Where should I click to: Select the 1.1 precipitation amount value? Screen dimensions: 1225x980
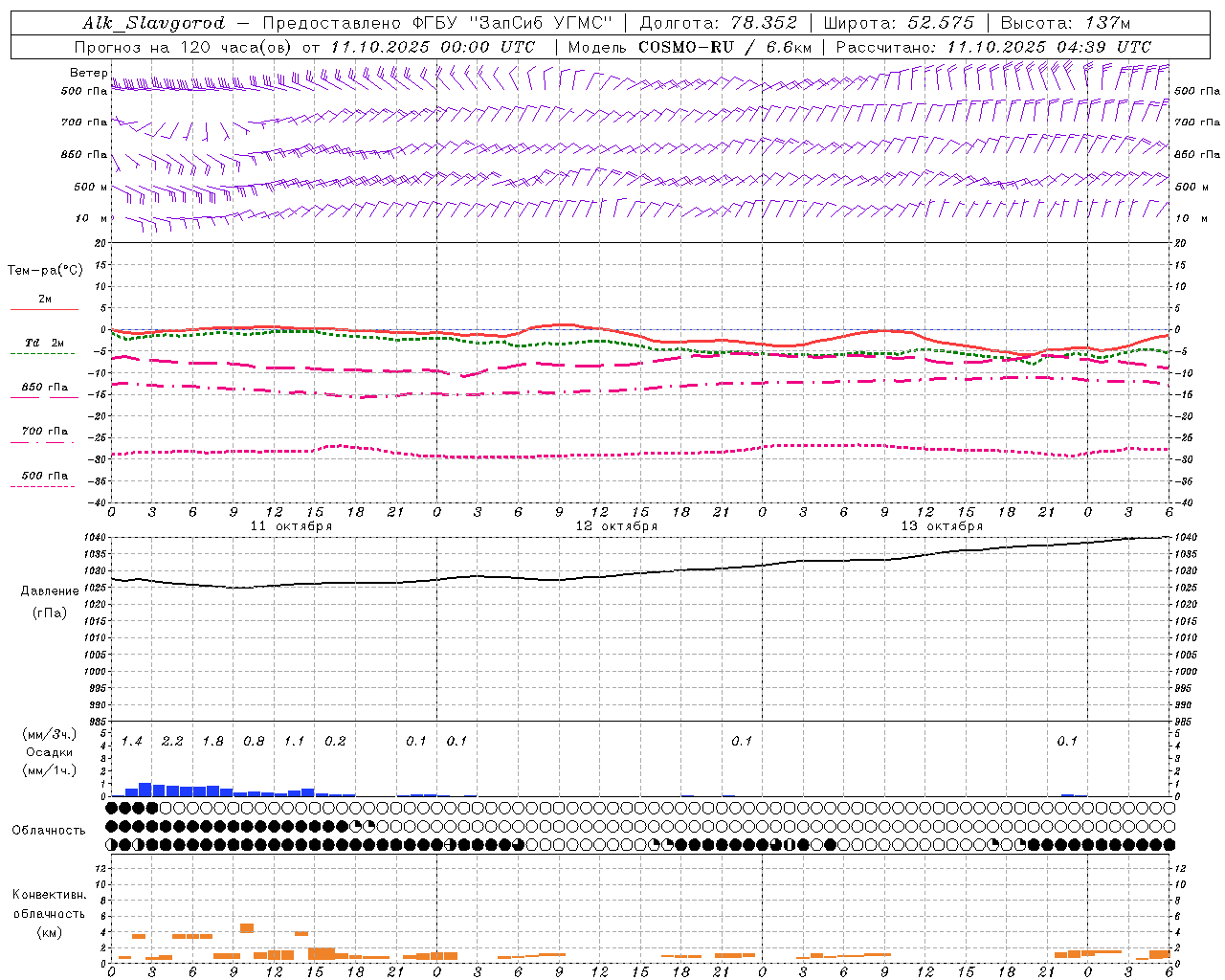coord(294,742)
